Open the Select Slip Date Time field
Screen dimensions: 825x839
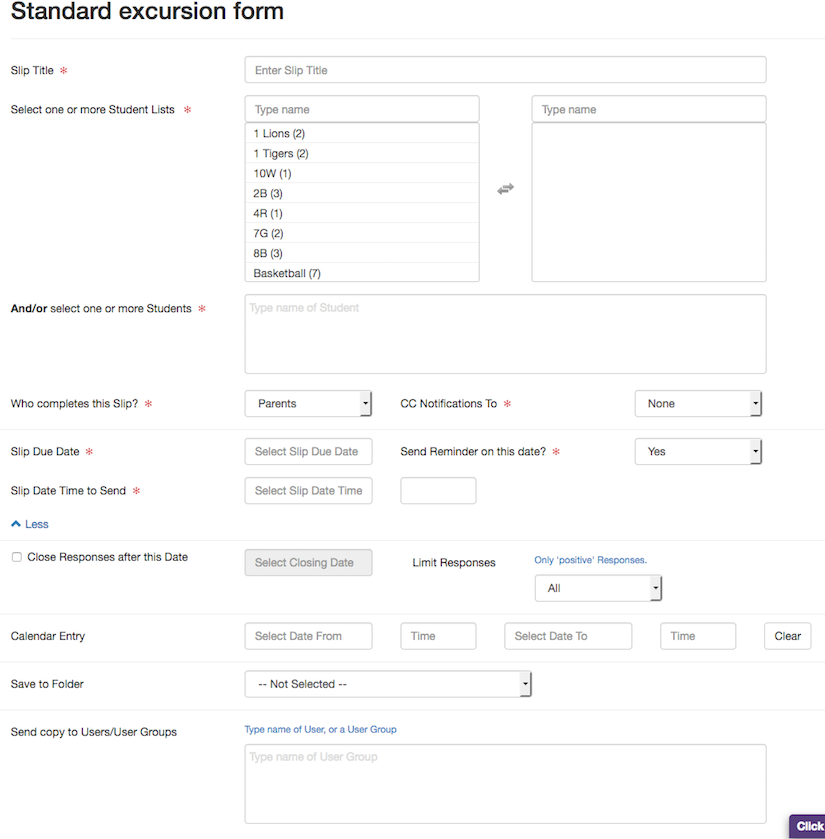coord(309,491)
